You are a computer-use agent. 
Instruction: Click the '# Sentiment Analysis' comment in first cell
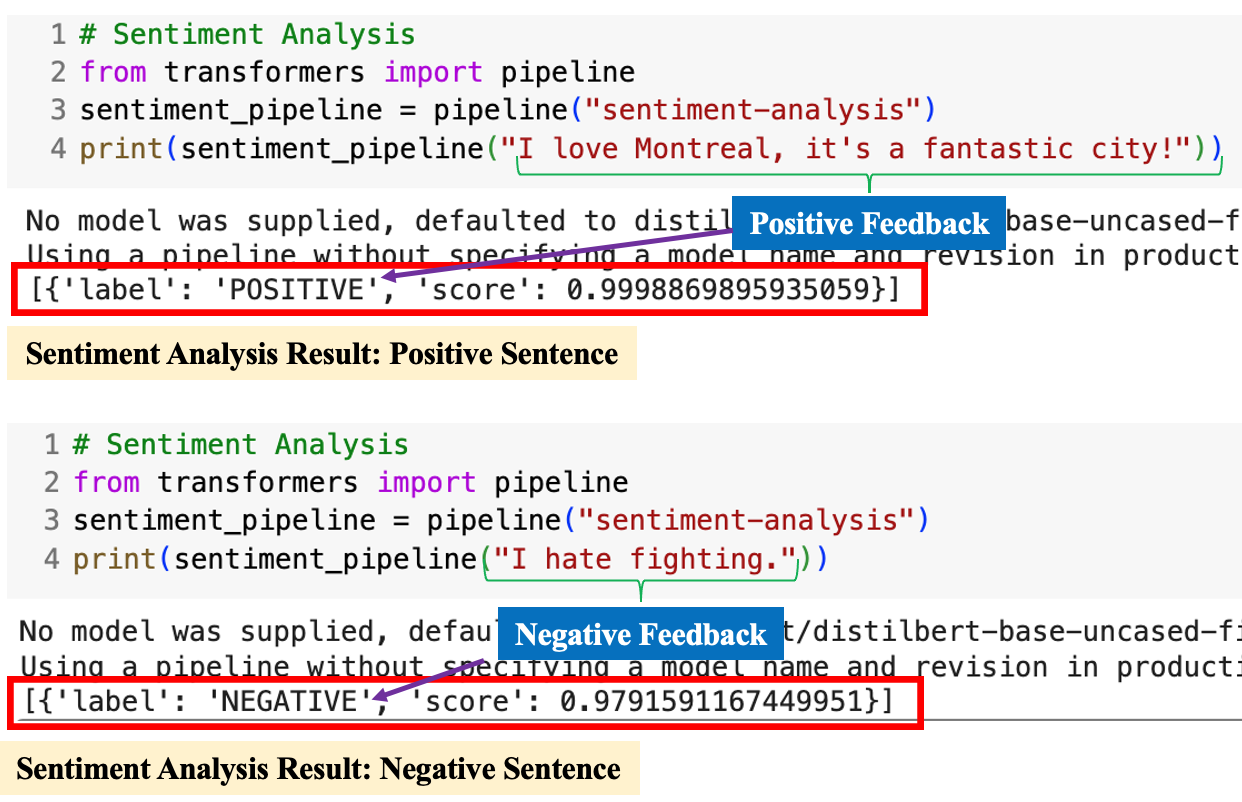click(247, 35)
